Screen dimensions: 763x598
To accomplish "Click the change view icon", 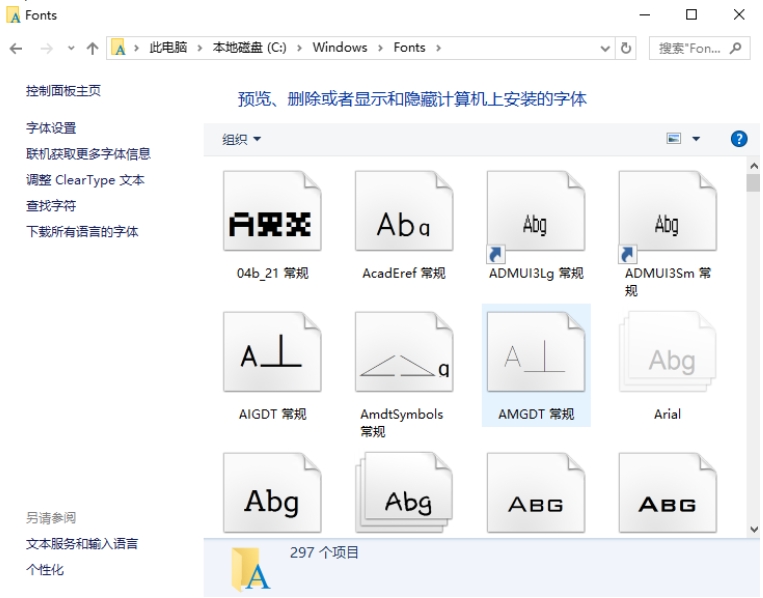I will (673, 139).
